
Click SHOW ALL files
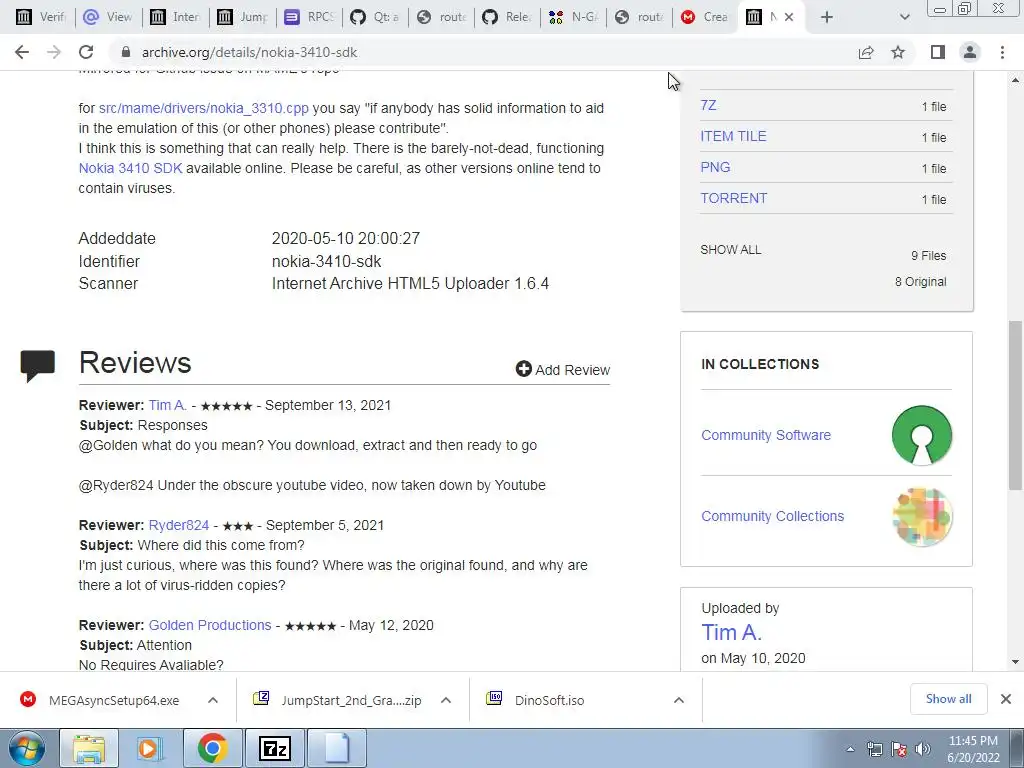coord(731,249)
